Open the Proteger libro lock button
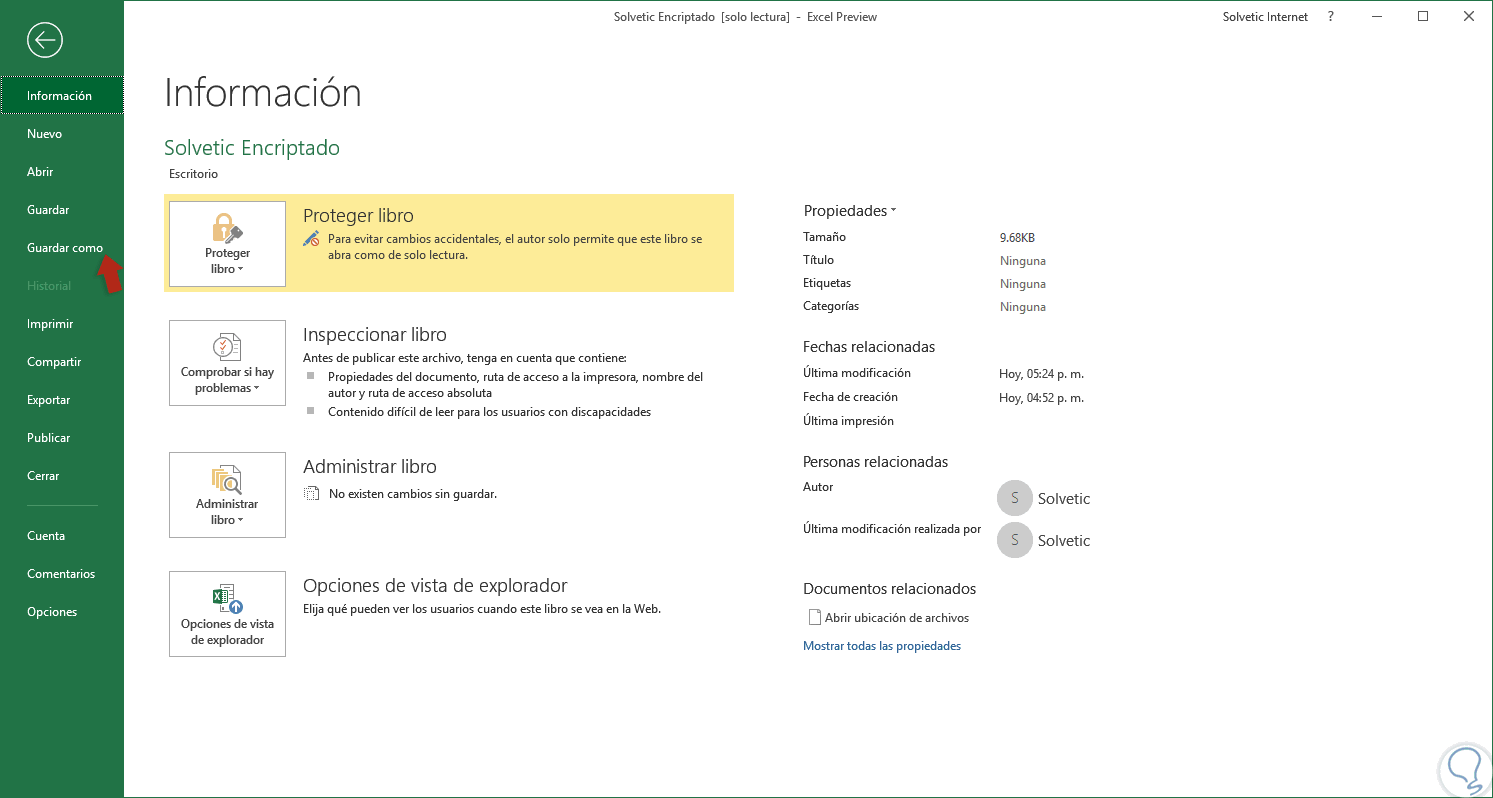This screenshot has width=1493, height=798. coord(227,244)
